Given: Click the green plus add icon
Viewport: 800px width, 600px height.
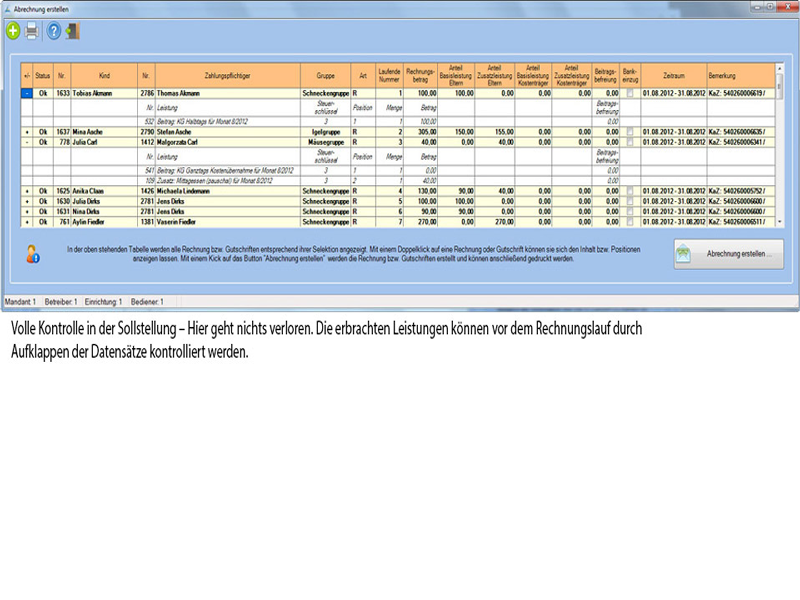Looking at the screenshot, I should click(12, 30).
